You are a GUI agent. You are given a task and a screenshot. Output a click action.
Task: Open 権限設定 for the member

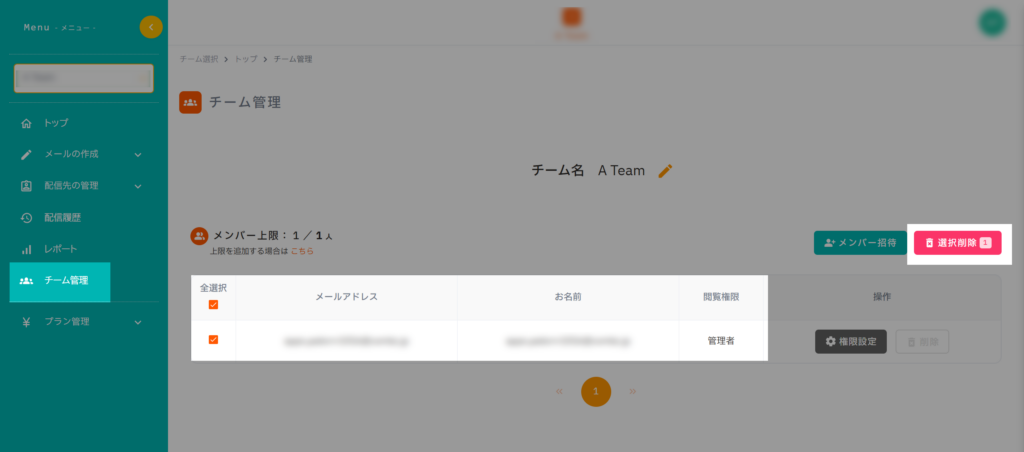click(850, 342)
